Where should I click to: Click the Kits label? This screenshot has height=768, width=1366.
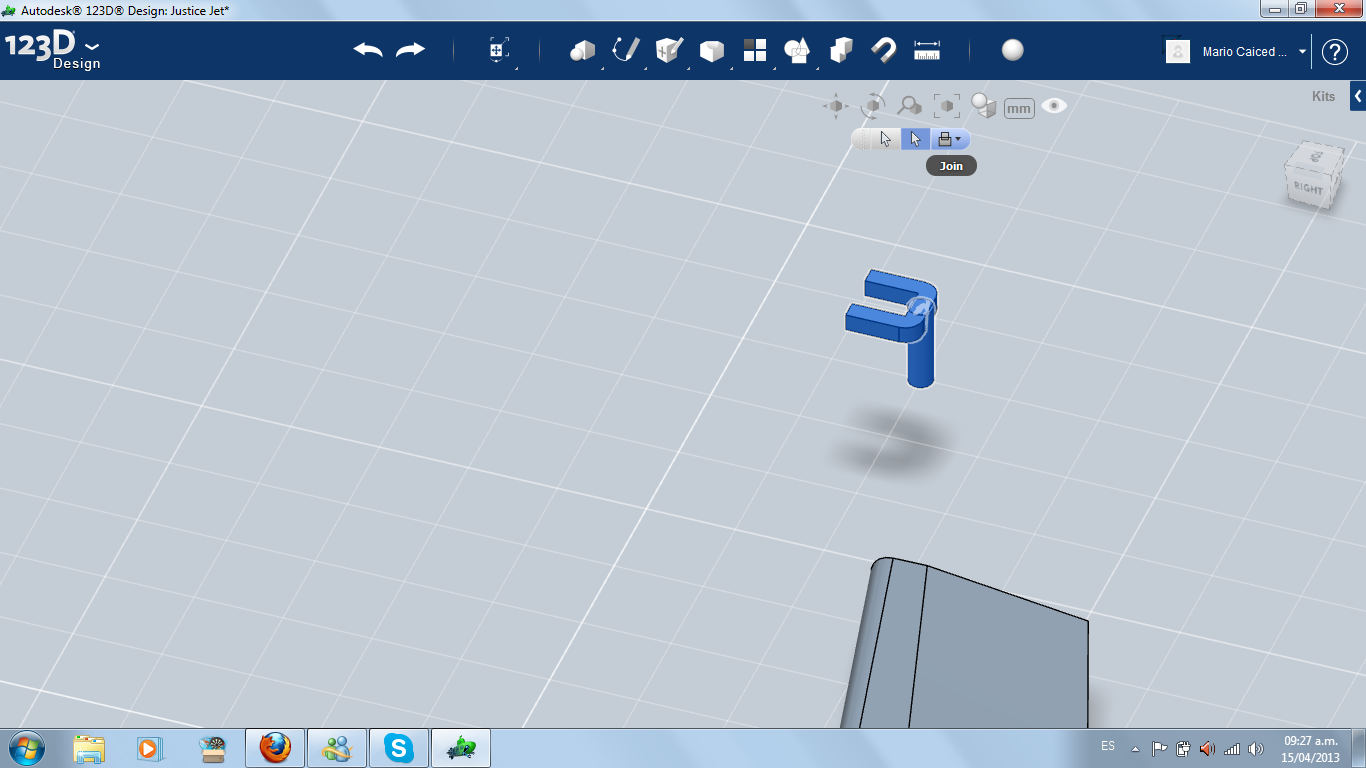(1323, 97)
